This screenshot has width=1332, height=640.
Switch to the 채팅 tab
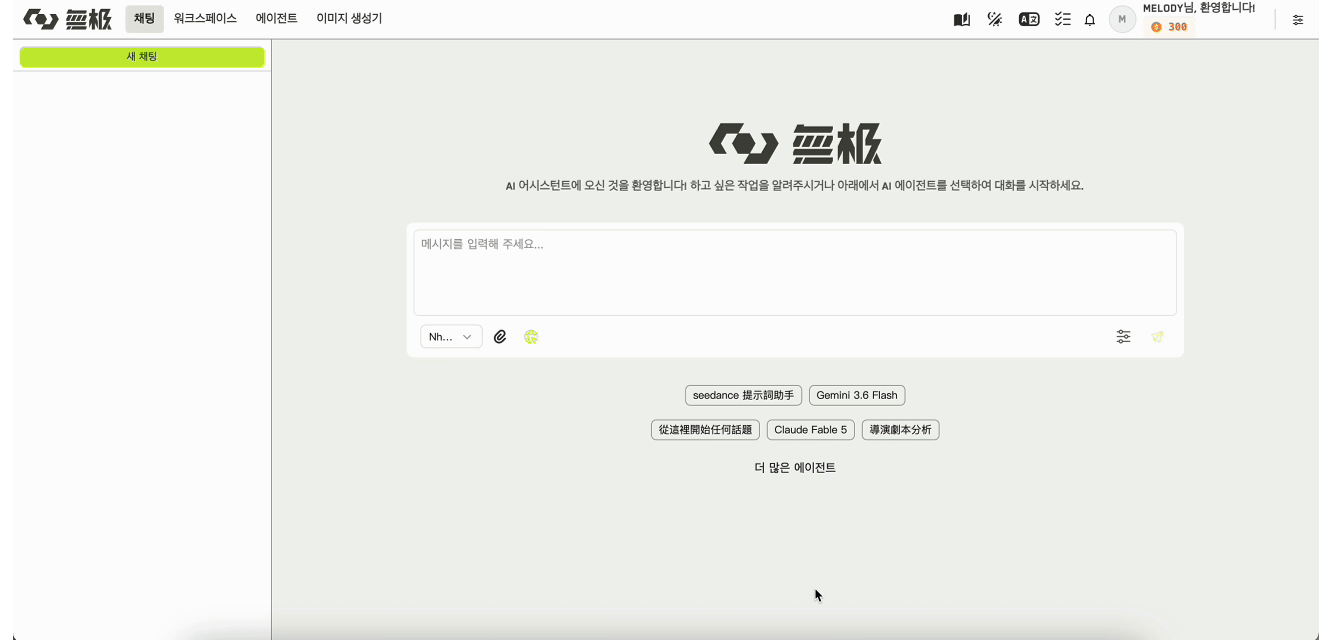point(144,18)
